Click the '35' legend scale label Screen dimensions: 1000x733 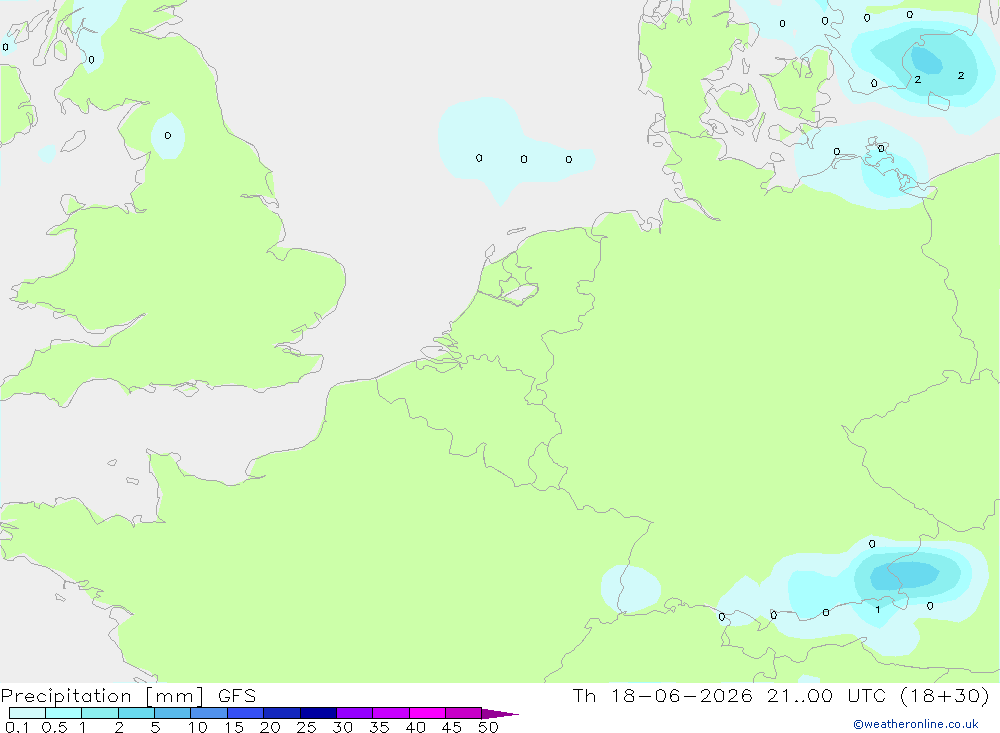379,727
